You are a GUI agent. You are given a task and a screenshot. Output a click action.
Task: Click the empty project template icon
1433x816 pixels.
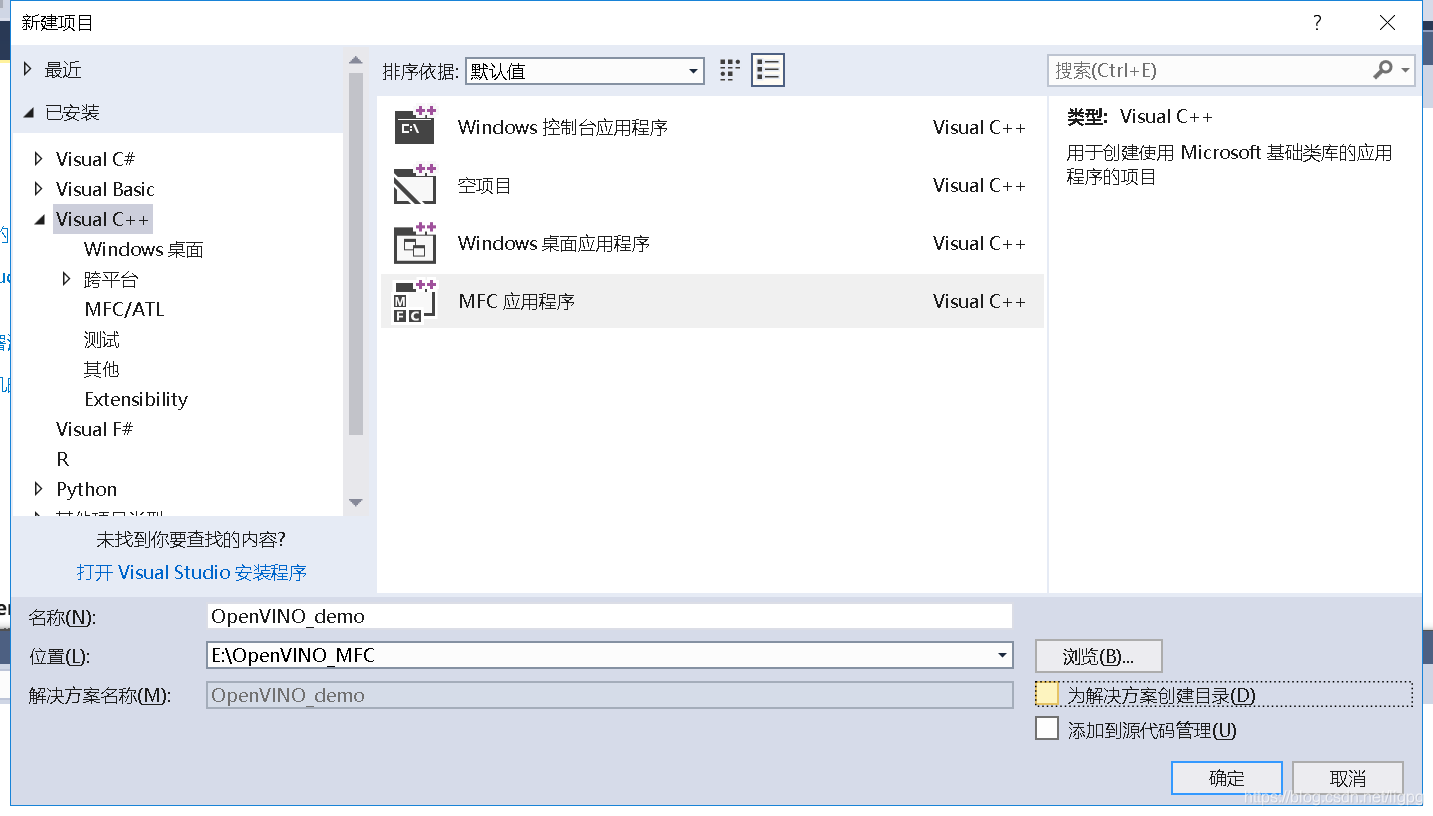(x=415, y=185)
